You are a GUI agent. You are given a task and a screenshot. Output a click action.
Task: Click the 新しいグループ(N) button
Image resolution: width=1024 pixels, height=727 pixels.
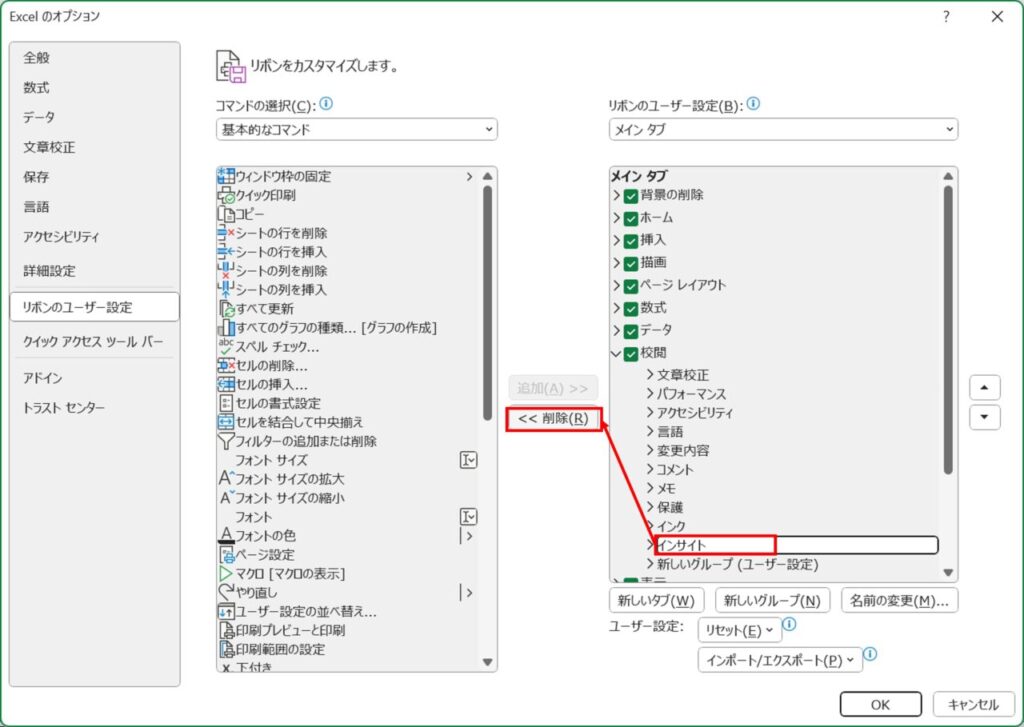click(x=772, y=600)
